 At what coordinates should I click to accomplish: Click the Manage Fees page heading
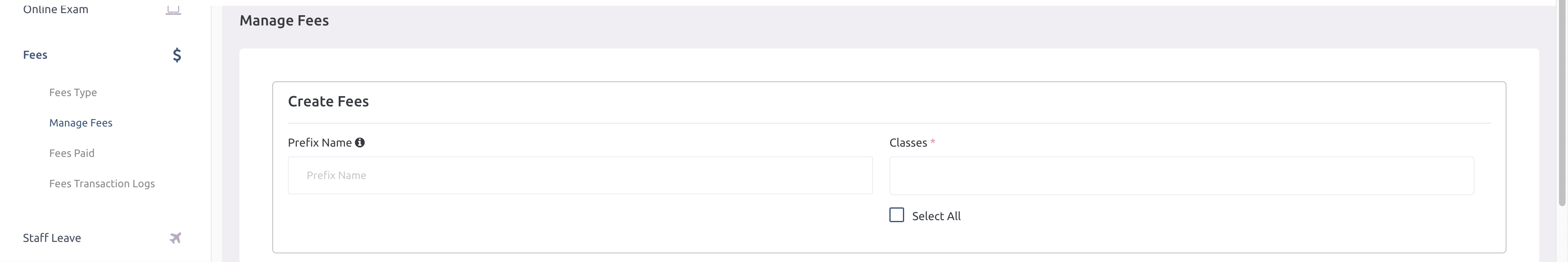click(284, 20)
